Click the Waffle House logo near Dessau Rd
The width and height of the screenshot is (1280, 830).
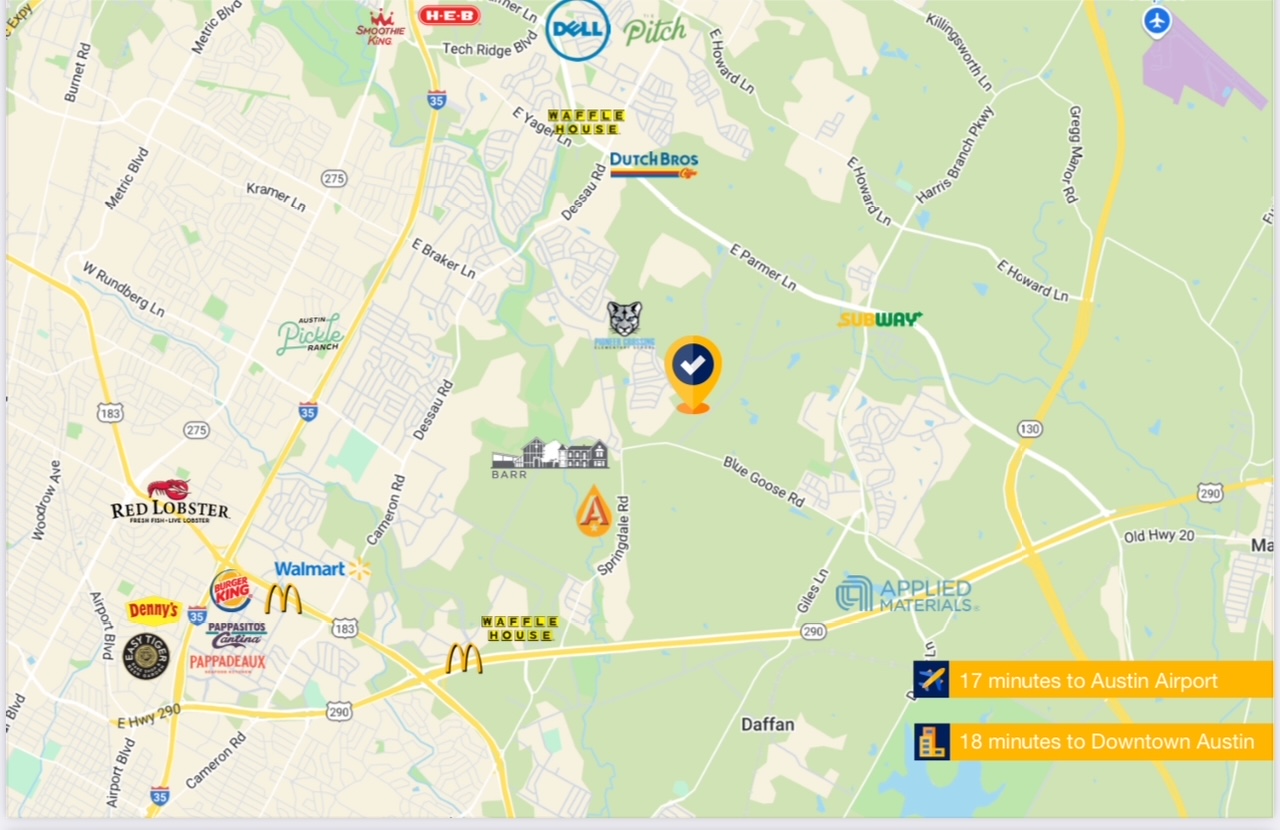coord(586,122)
